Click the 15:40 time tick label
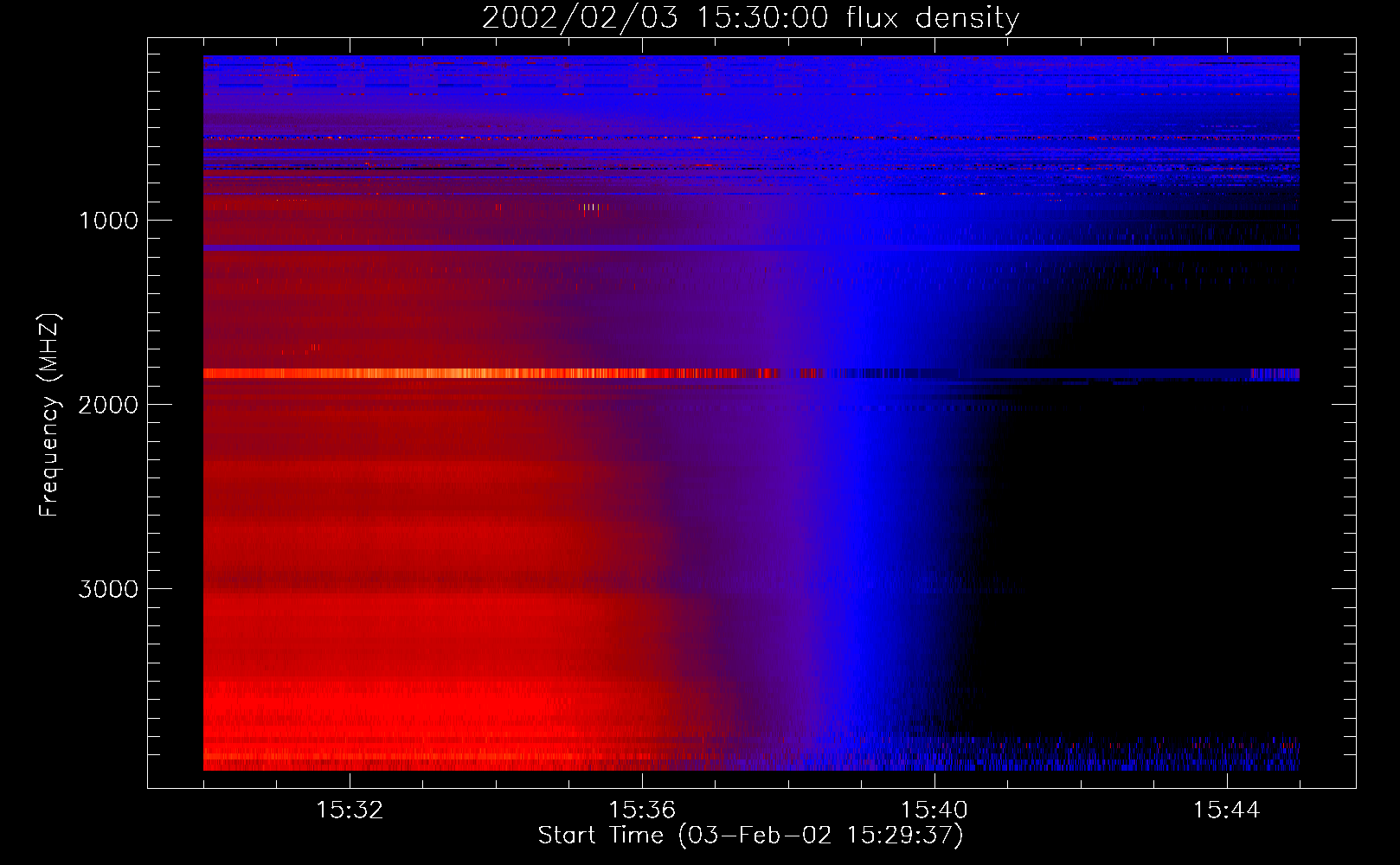The image size is (1400, 865). 934,811
